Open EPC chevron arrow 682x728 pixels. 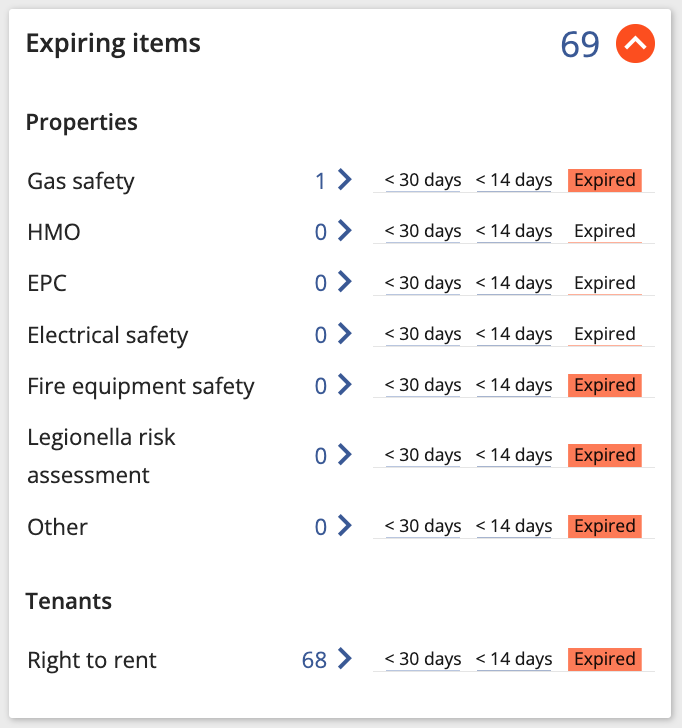[x=344, y=281]
